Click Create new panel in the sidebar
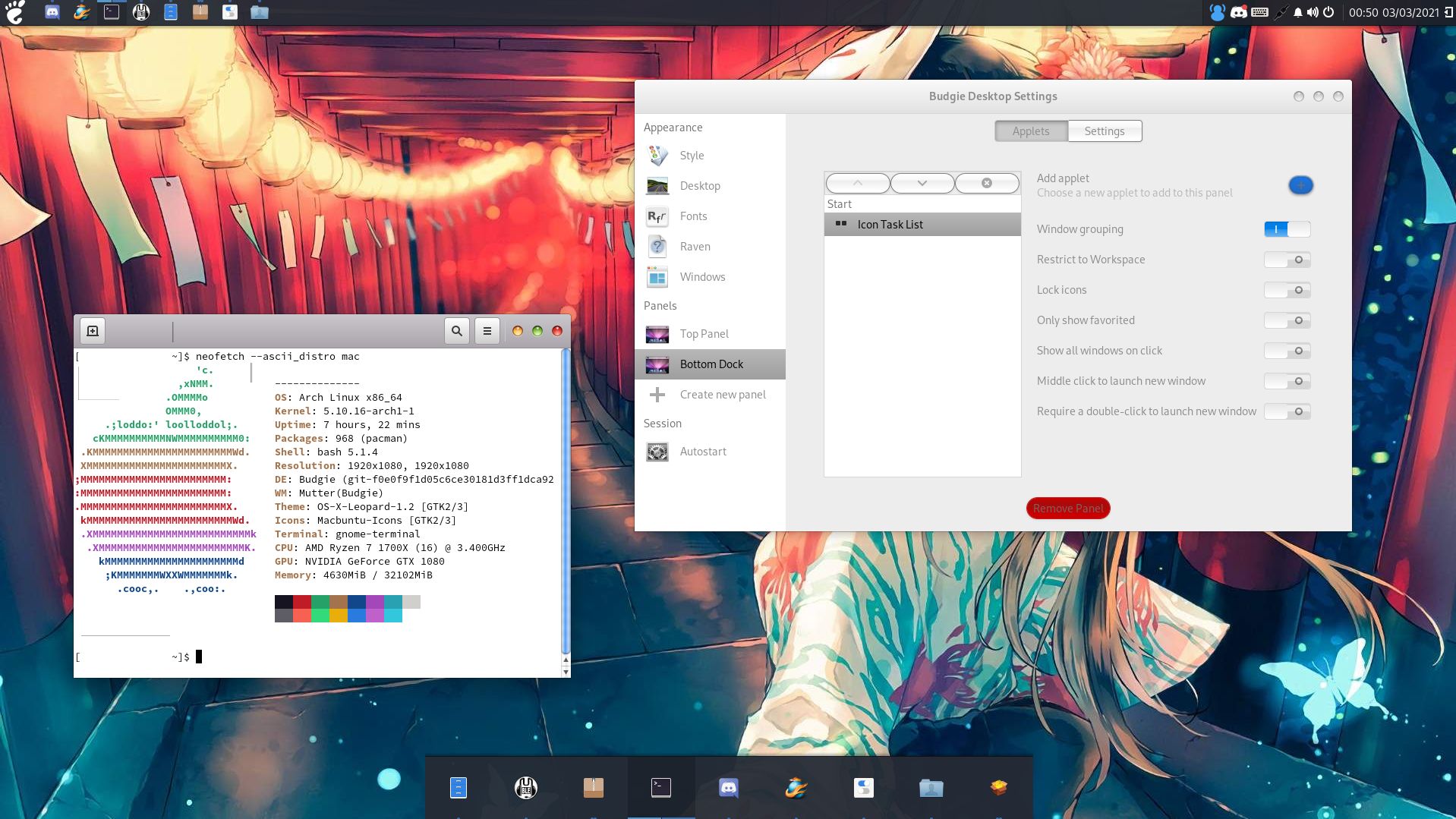 click(x=710, y=395)
